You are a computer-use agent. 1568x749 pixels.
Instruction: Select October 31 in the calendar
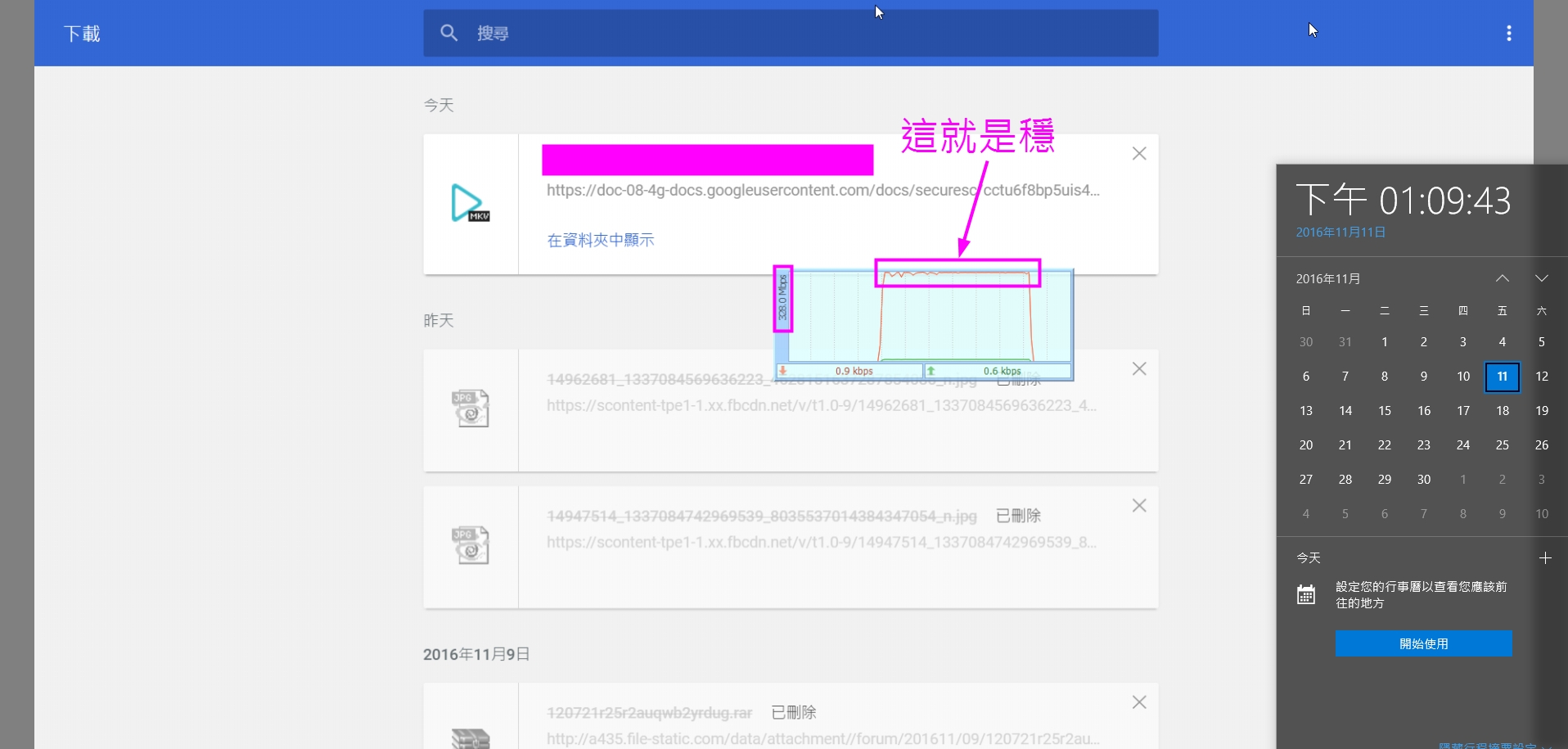1345,342
